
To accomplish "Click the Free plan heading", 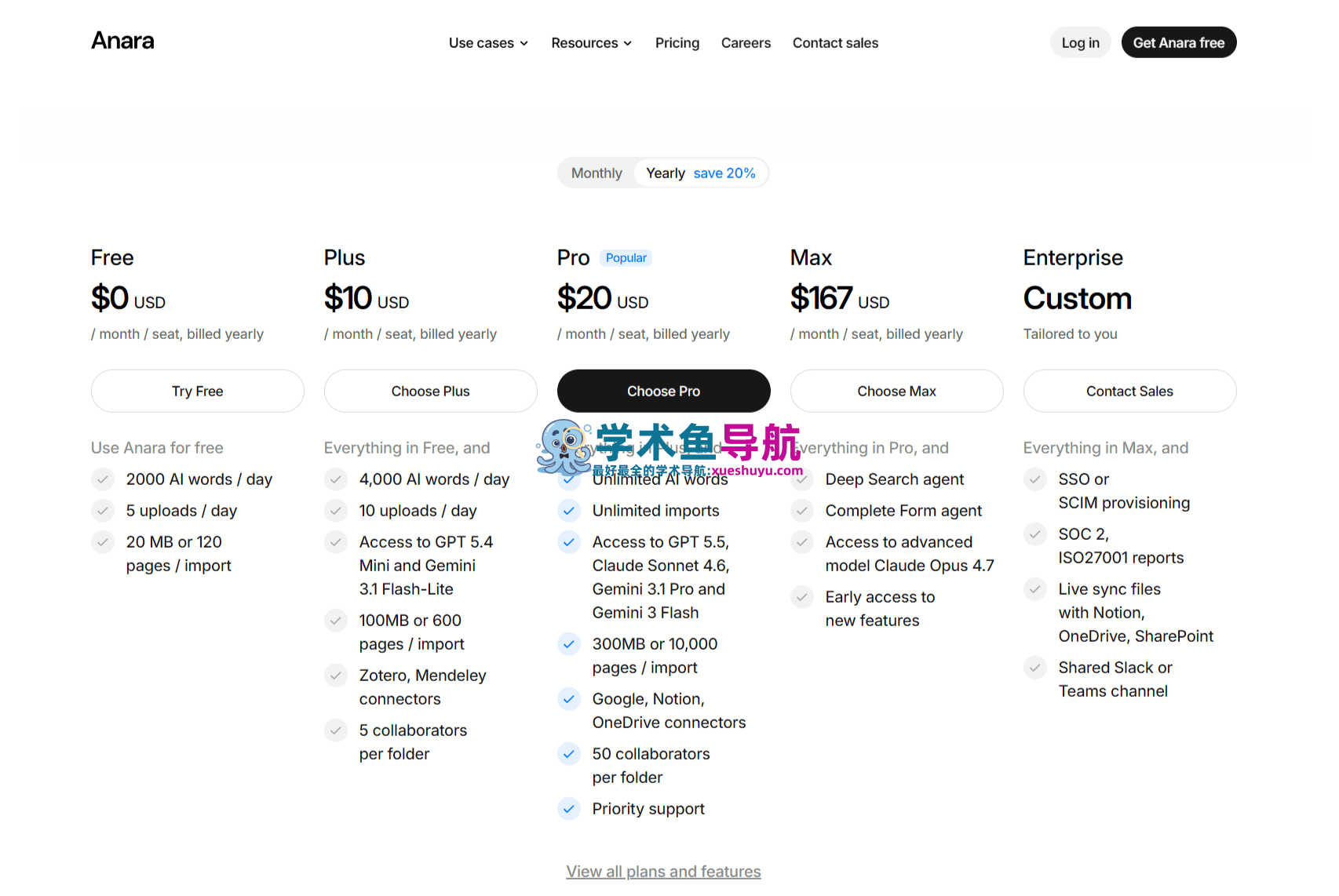I will [x=112, y=258].
